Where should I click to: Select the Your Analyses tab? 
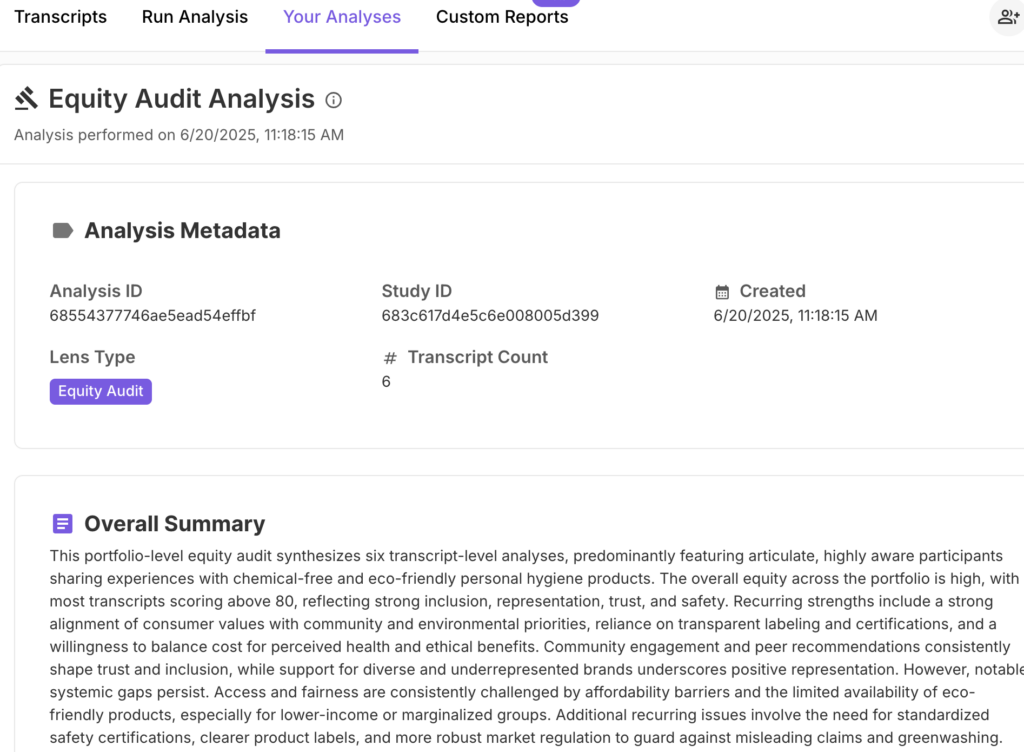pos(342,17)
